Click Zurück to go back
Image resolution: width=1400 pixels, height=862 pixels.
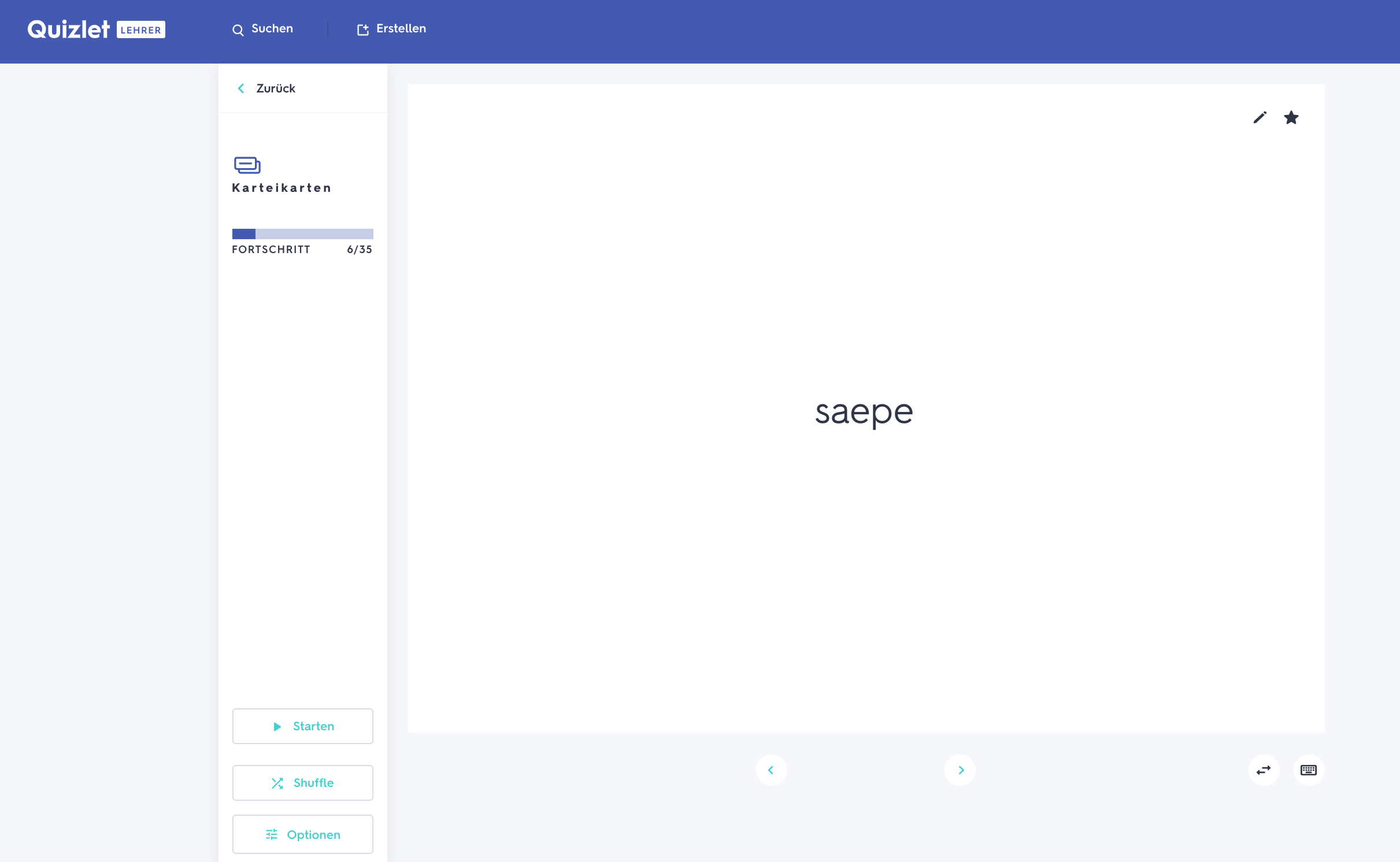276,88
